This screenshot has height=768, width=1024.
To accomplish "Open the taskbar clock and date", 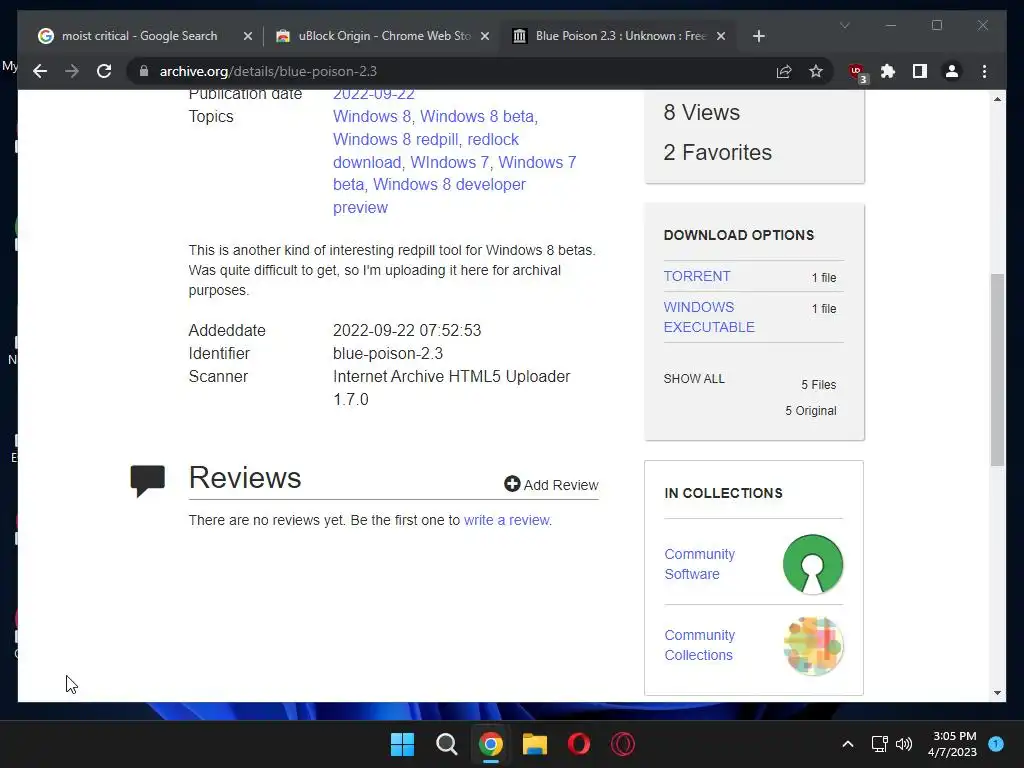I will (952, 744).
